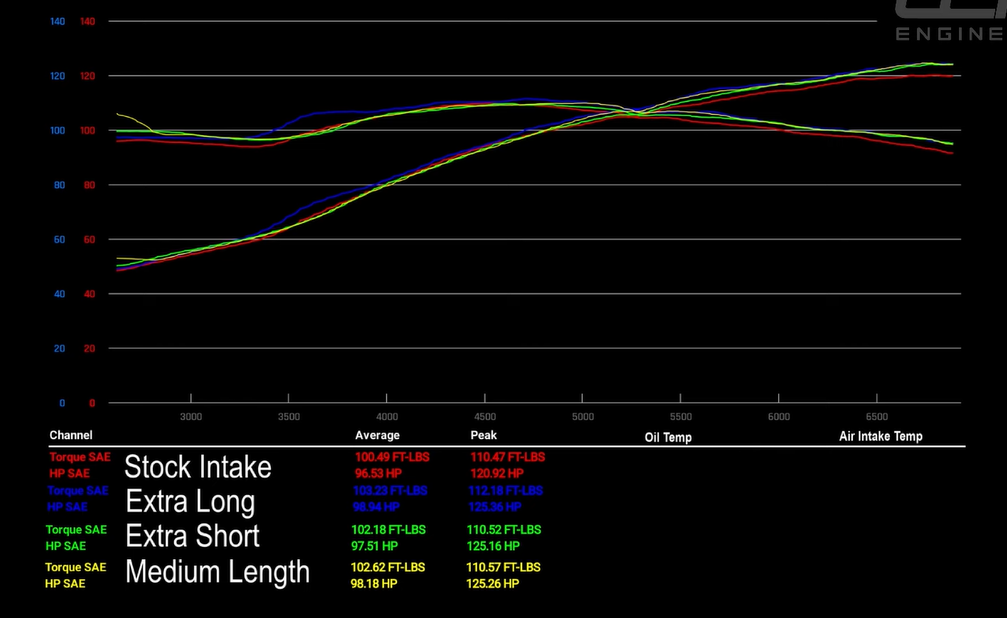The image size is (1007, 618).
Task: Open the Oil Temp column heading
Action: (x=668, y=437)
